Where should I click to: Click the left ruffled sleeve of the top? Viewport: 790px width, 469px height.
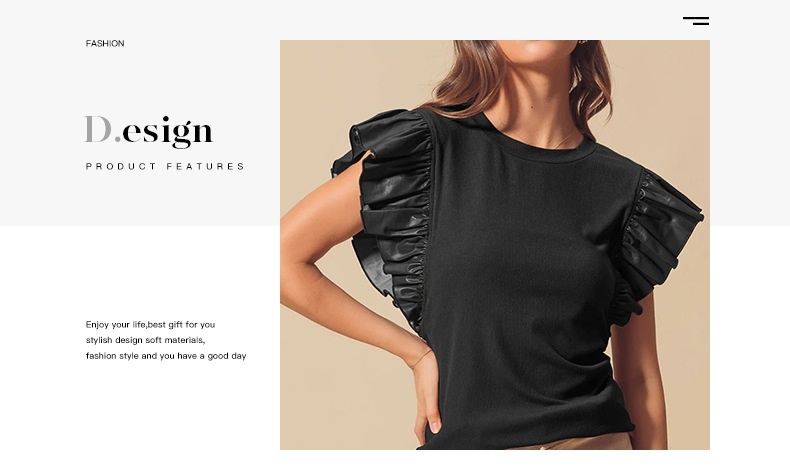click(390, 217)
